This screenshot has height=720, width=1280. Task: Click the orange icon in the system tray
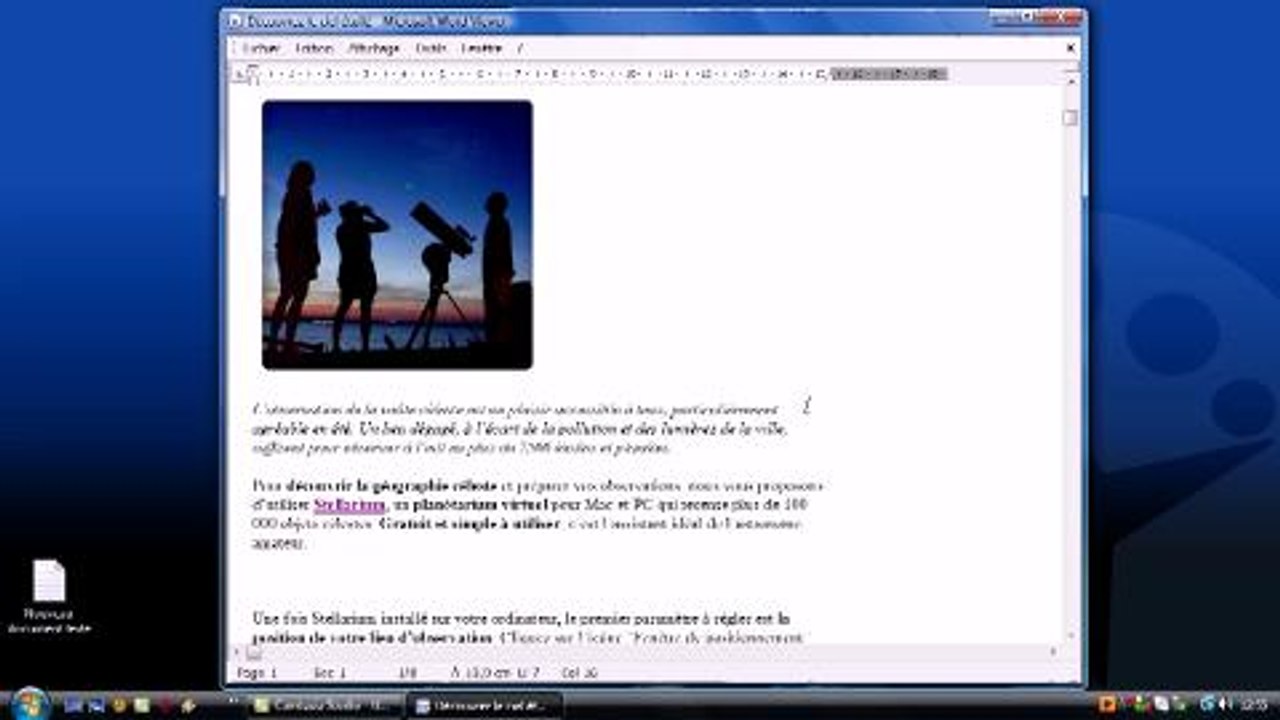pos(1107,704)
